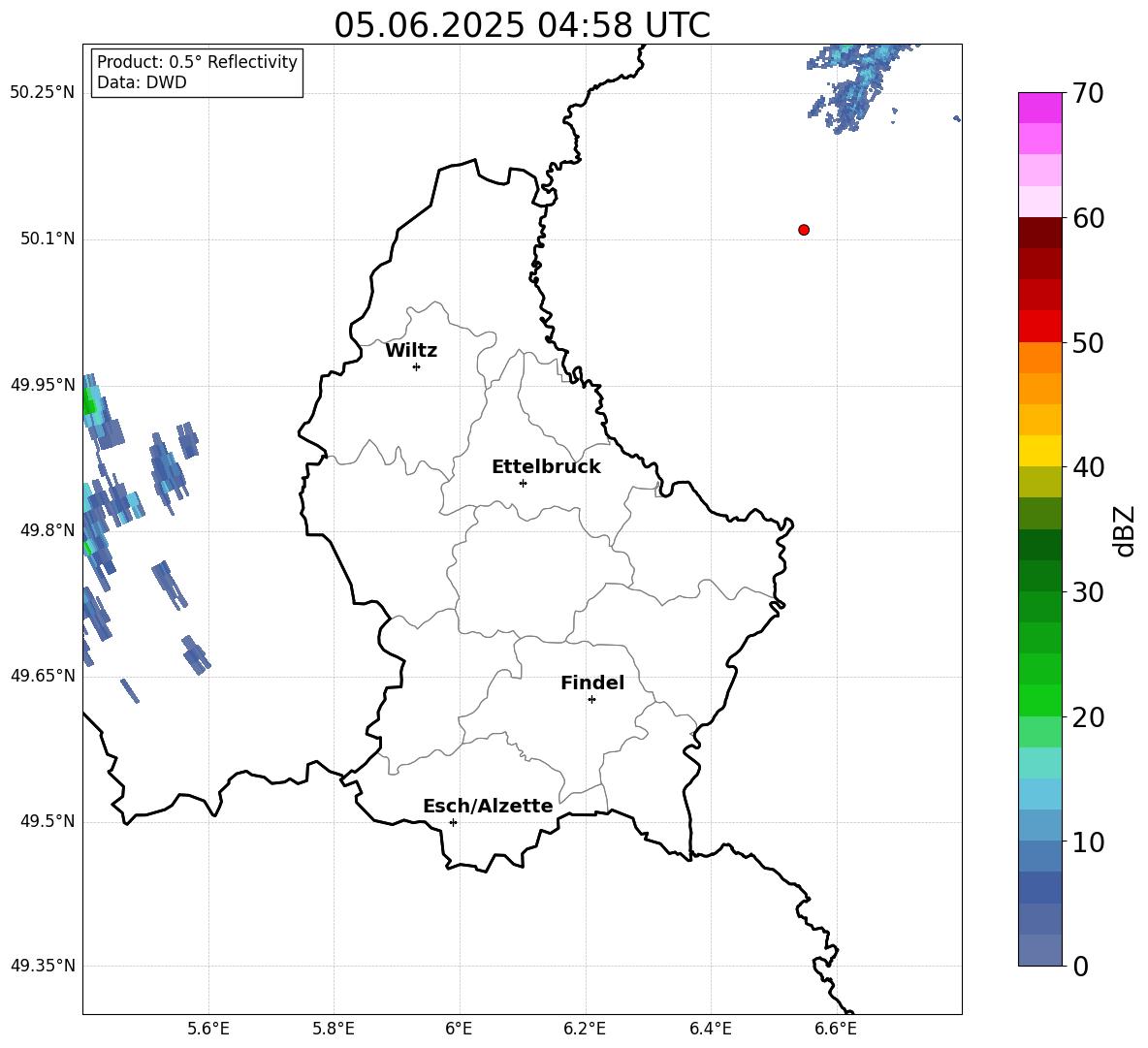1148x1048 pixels.
Task: Click the 50.1°N latitude label
Action: [48, 238]
